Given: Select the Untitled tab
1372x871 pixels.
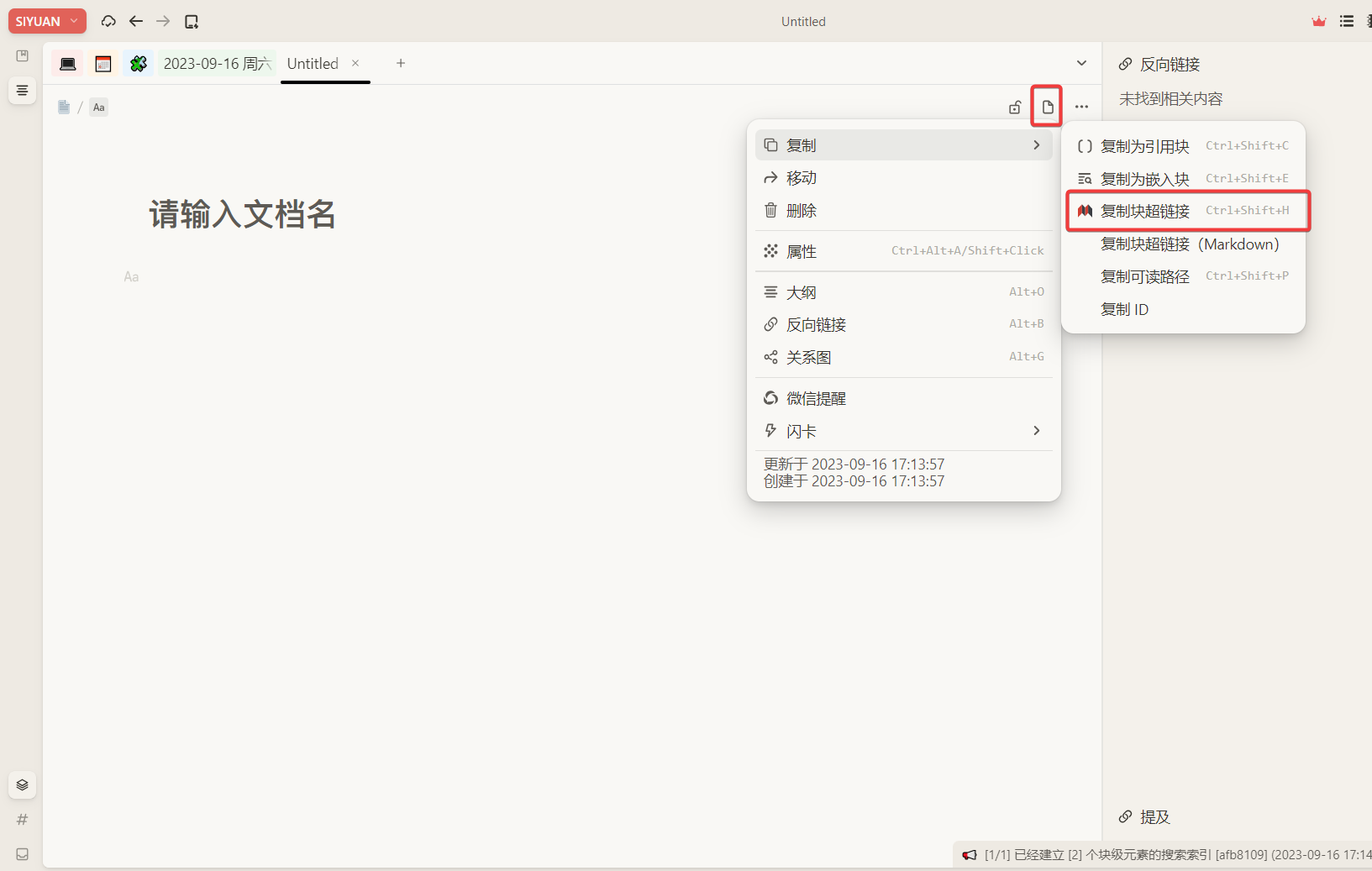Looking at the screenshot, I should pos(313,64).
